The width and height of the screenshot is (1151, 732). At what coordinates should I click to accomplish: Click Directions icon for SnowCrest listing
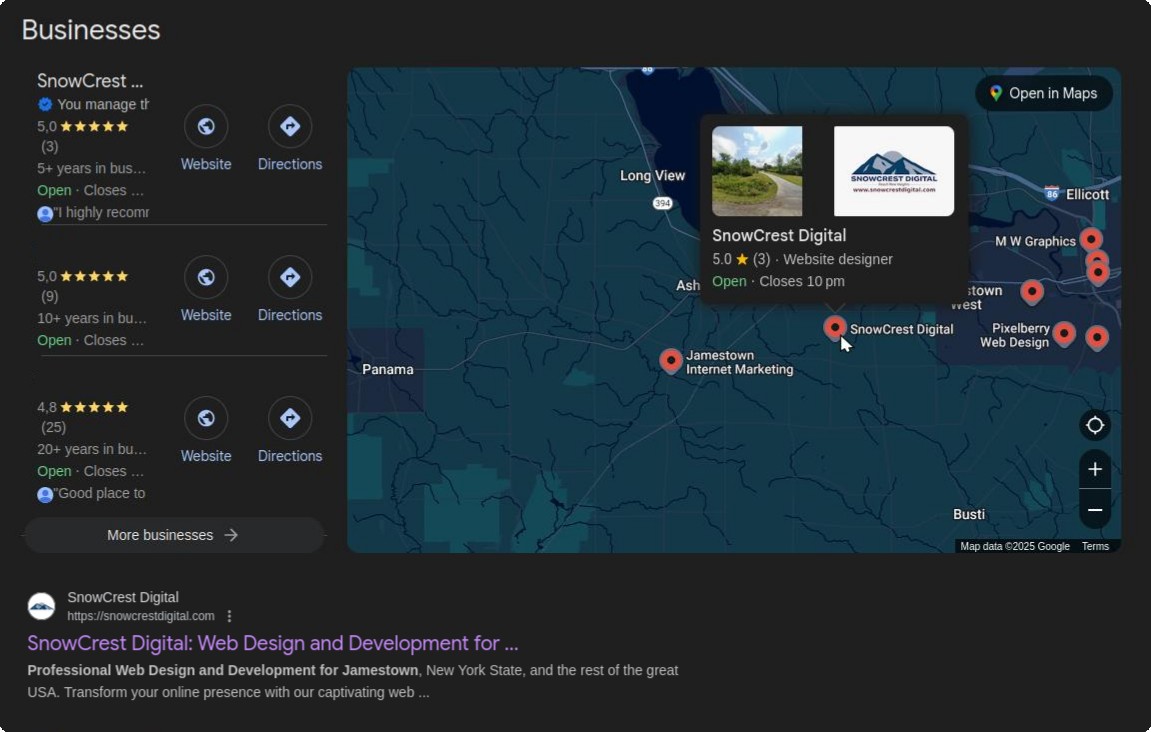290,127
